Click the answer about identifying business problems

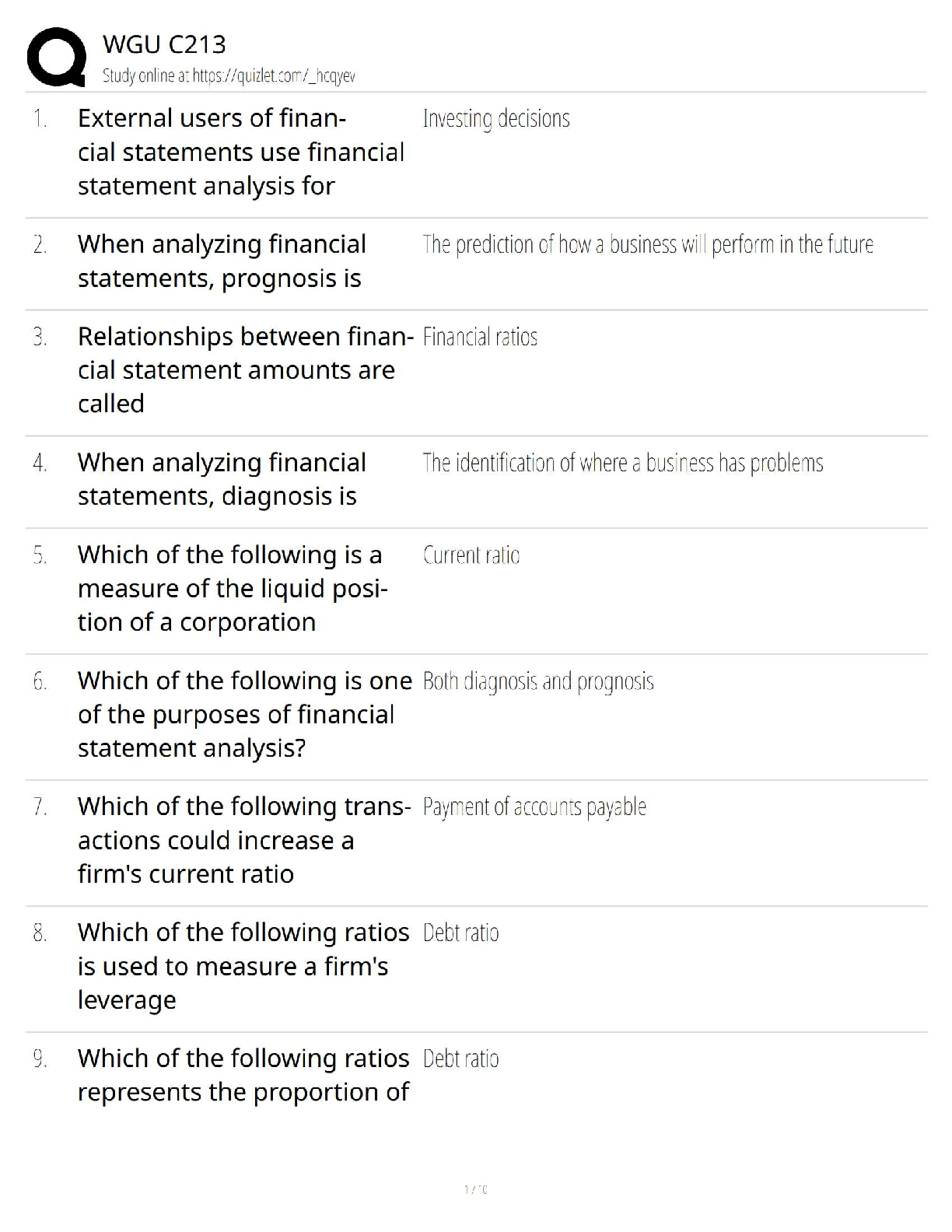(x=622, y=464)
